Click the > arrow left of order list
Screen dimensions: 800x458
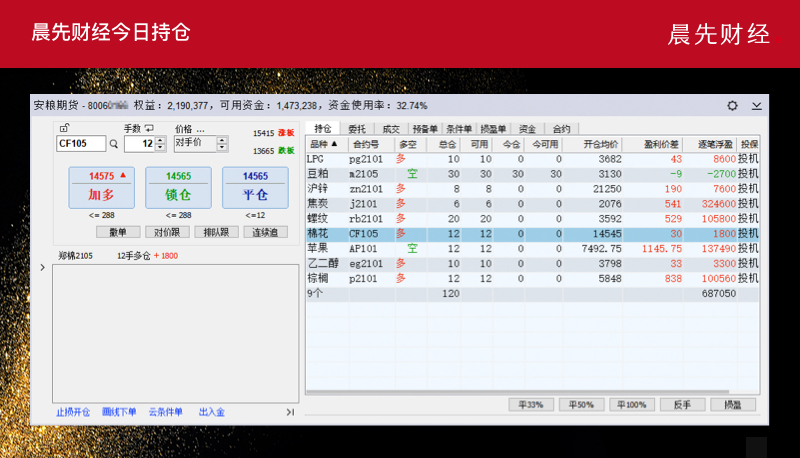click(41, 268)
